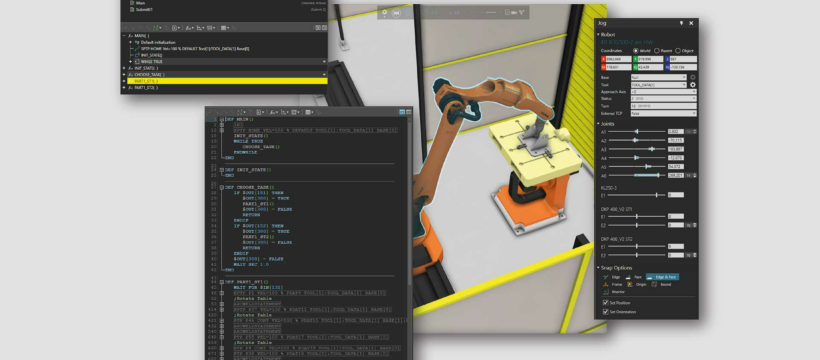Select Object coordinates radio button
The height and width of the screenshot is (360, 820).
click(x=678, y=51)
